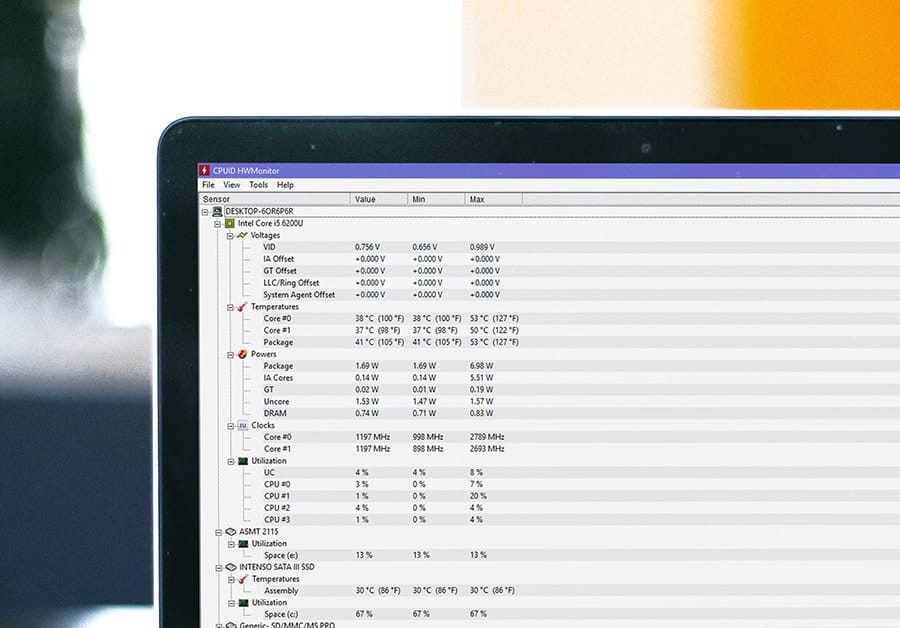Collapse the Voltages group under Intel Core

pyautogui.click(x=230, y=236)
